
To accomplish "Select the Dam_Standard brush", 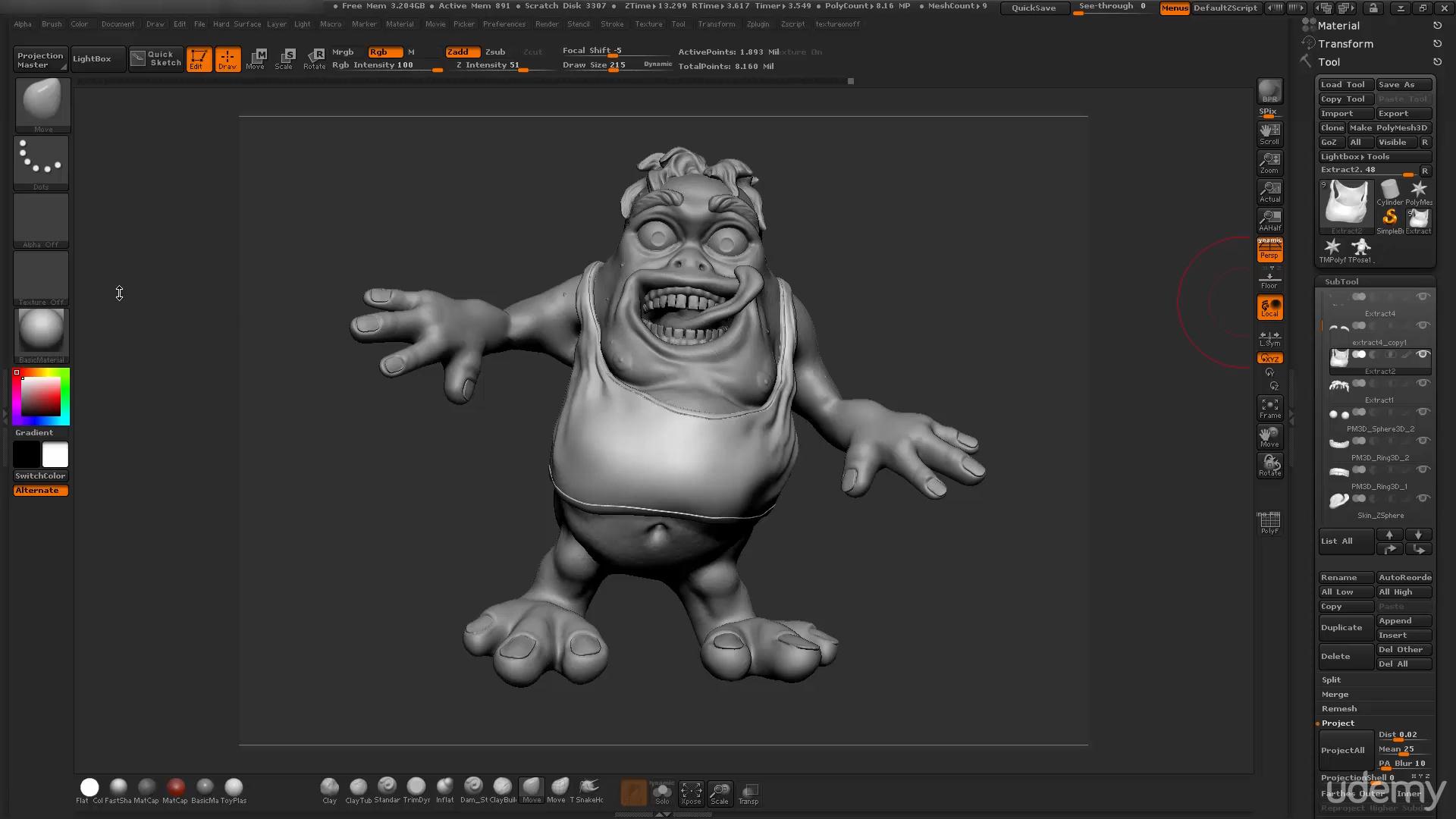I will click(474, 791).
